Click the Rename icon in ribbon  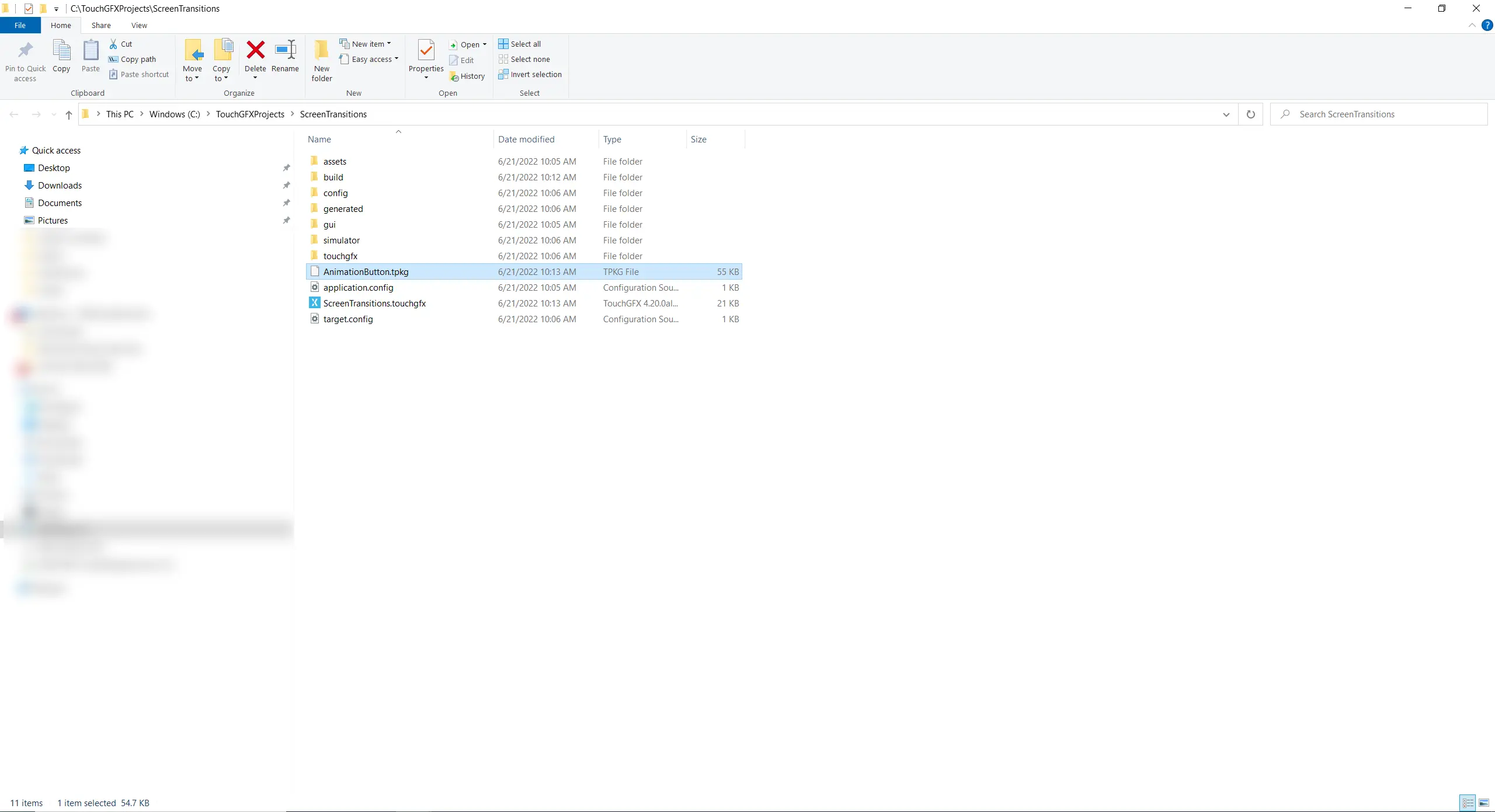[285, 50]
